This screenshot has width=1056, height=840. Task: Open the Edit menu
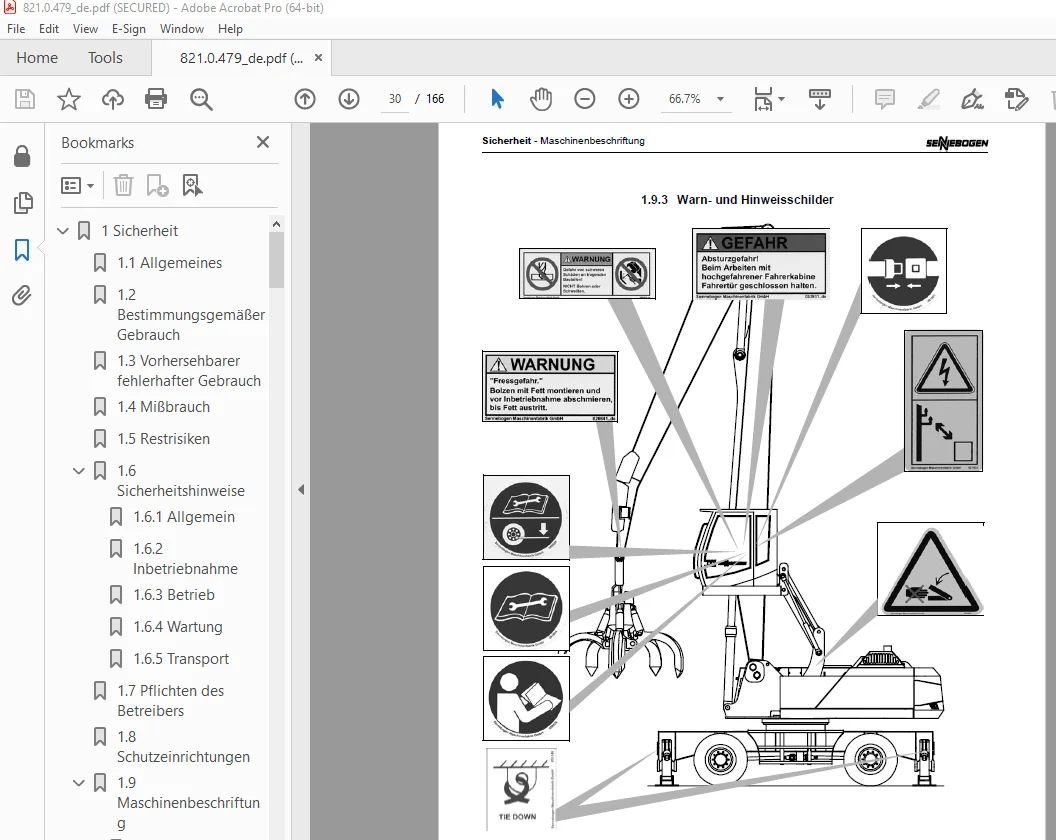[x=48, y=29]
